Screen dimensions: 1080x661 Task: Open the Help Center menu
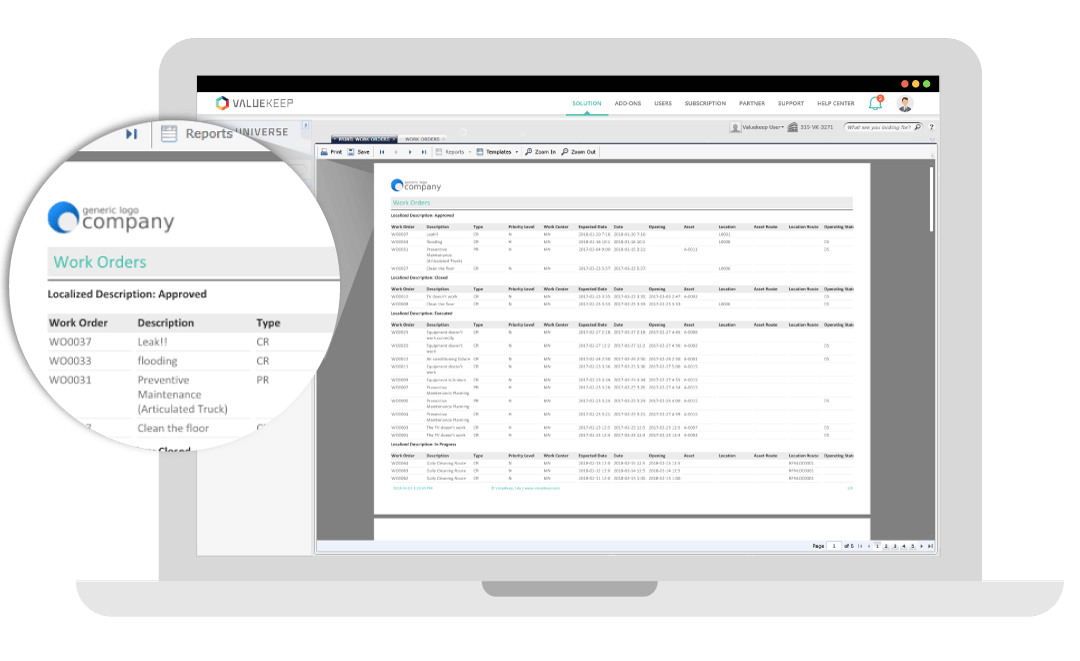[835, 103]
